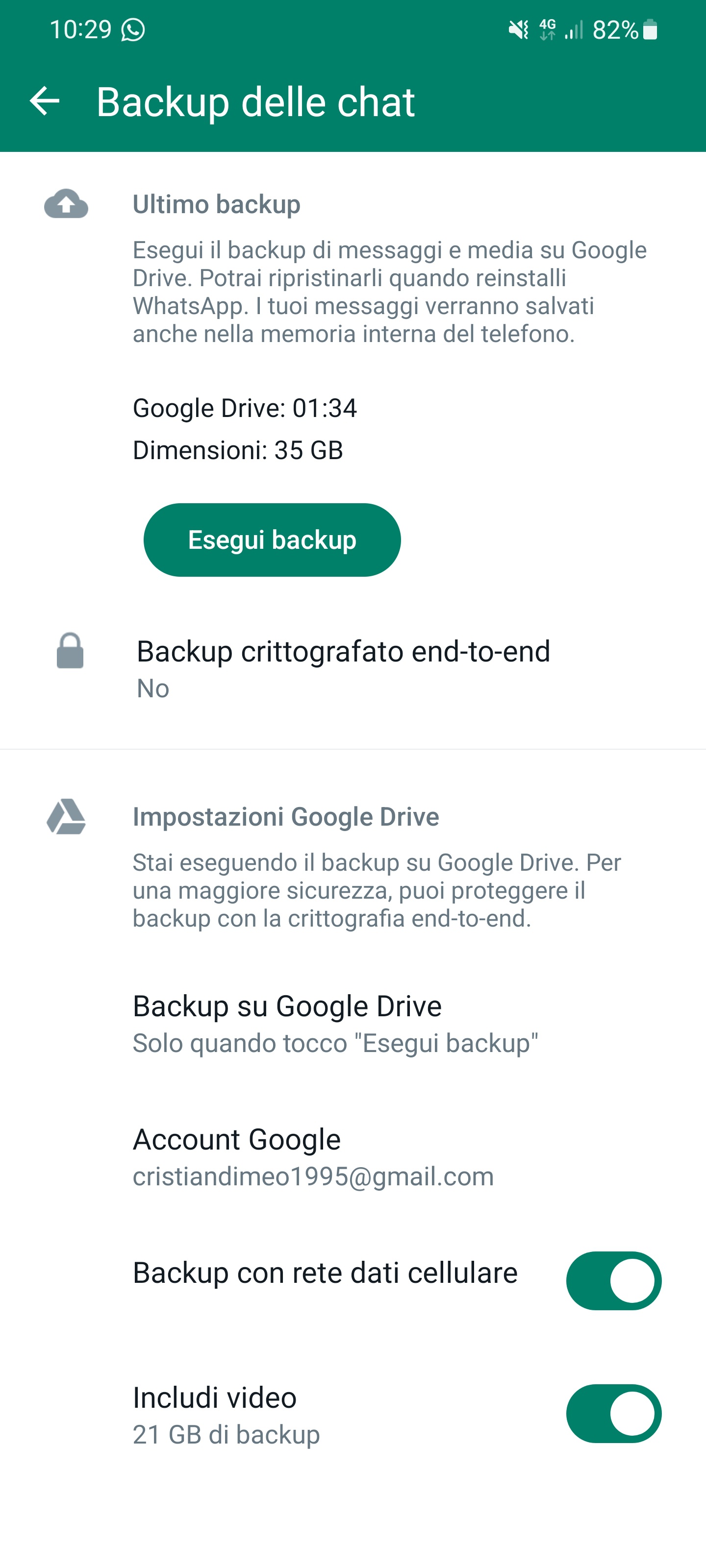Tap the Google Drive logo icon

click(66, 816)
